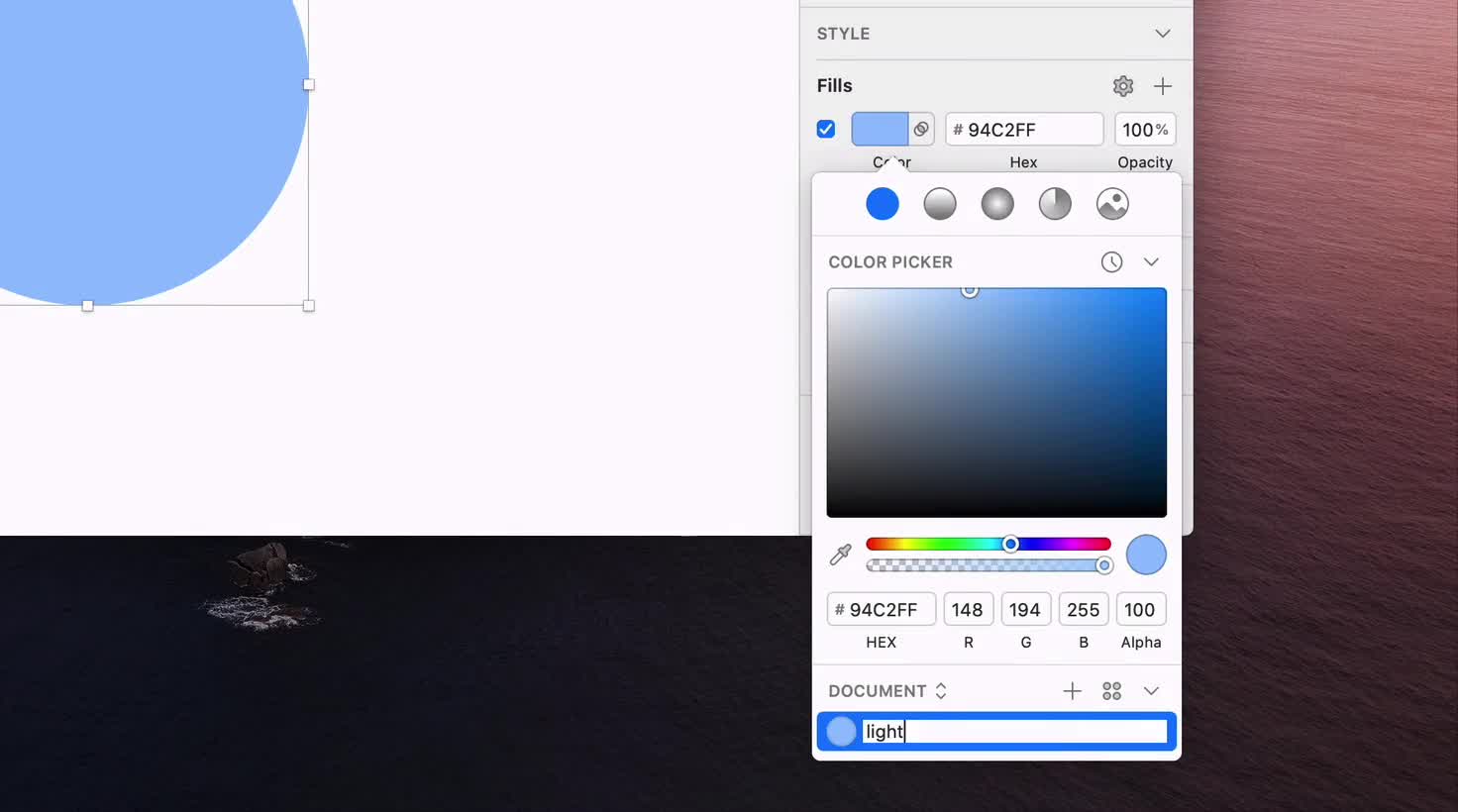The width and height of the screenshot is (1458, 812).
Task: Click the B value field 255
Action: [1083, 610]
